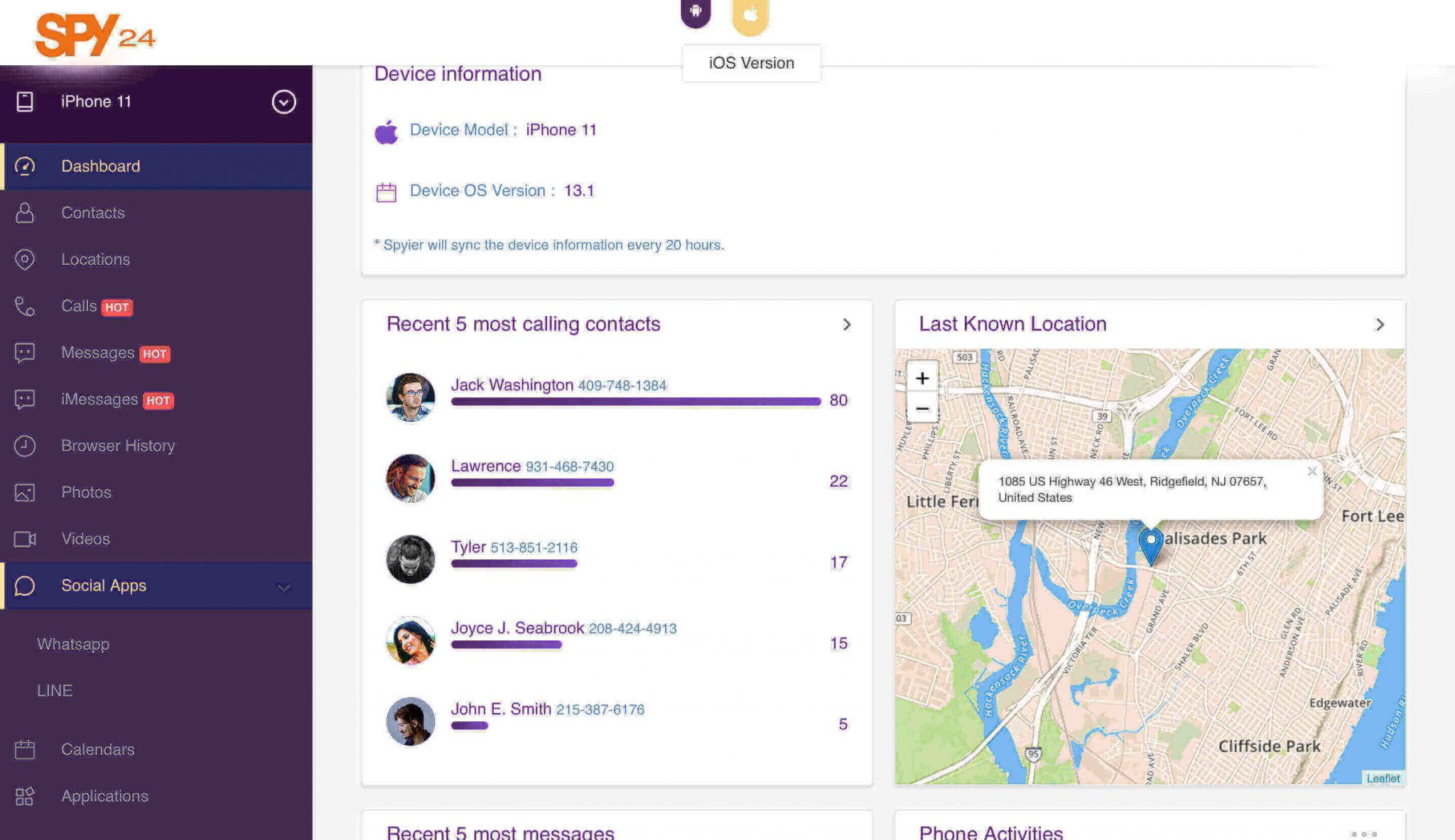The image size is (1455, 840).
Task: Click the HOT badge next to Calls
Action: (117, 307)
